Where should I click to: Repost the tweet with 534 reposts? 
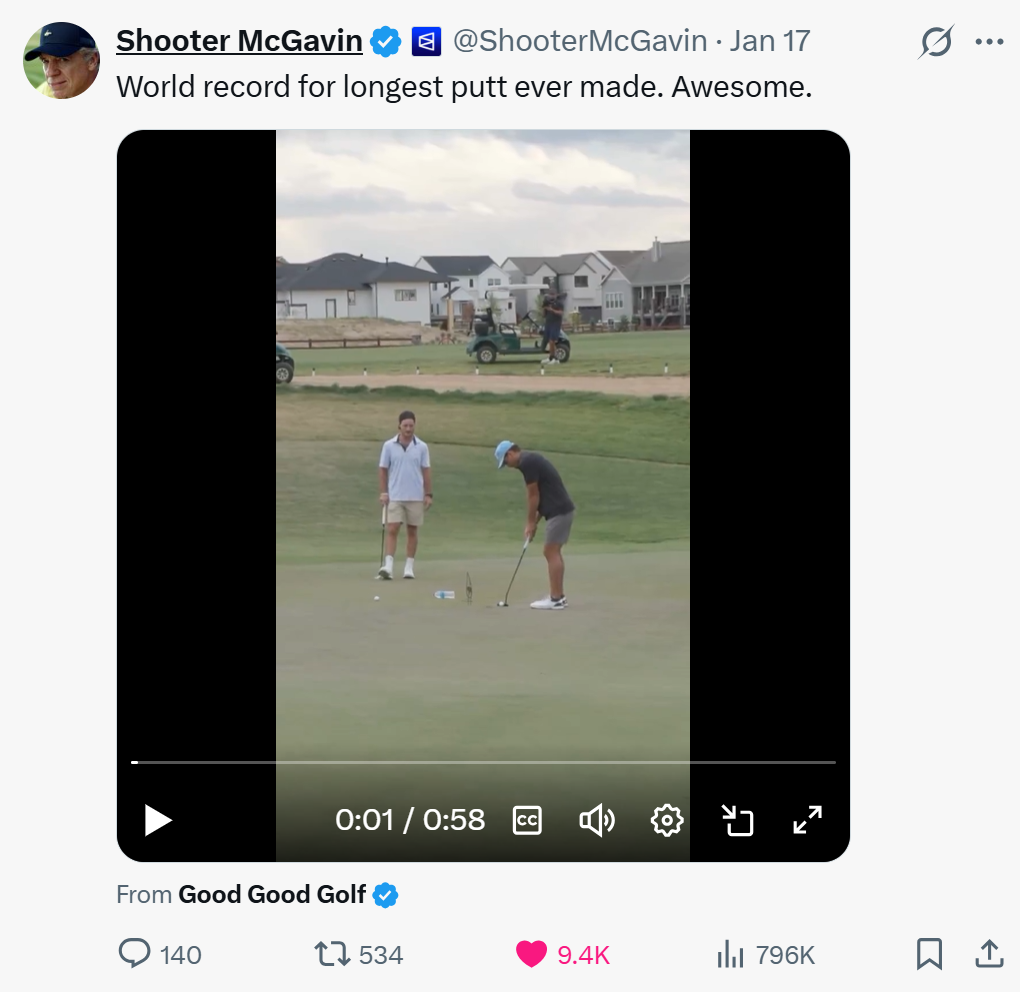click(x=332, y=954)
